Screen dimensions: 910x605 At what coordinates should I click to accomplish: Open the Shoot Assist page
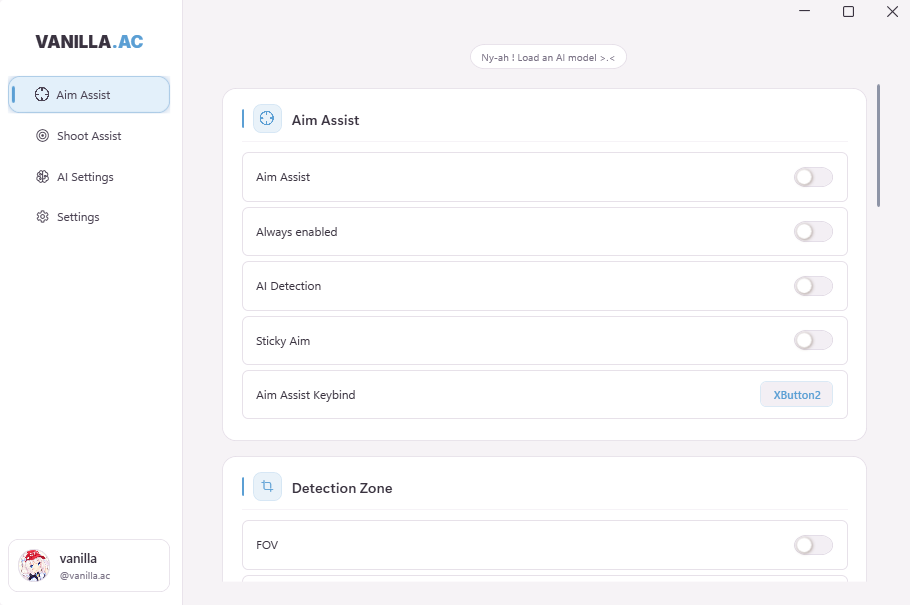tap(89, 135)
